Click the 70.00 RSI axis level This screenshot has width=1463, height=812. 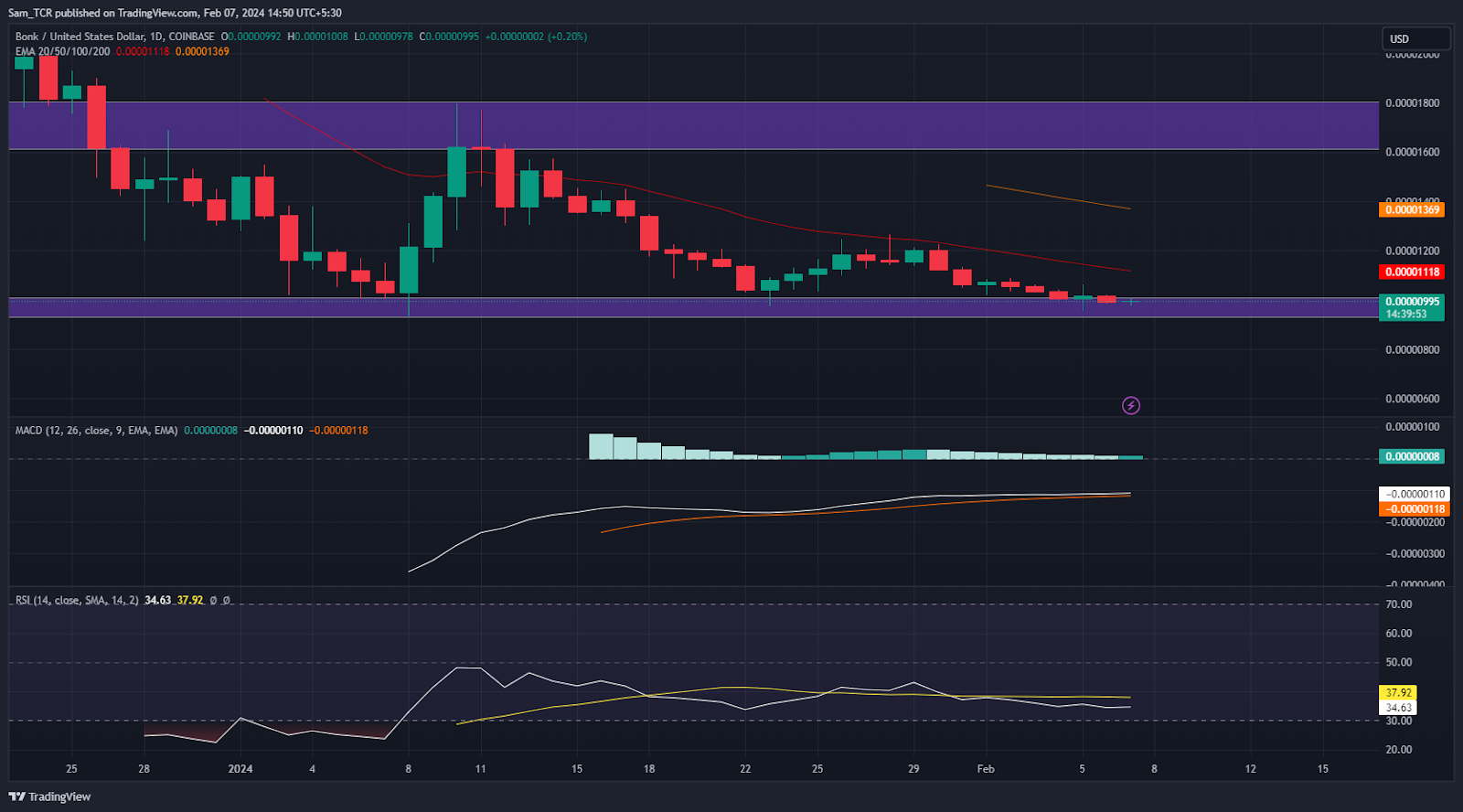click(1398, 604)
